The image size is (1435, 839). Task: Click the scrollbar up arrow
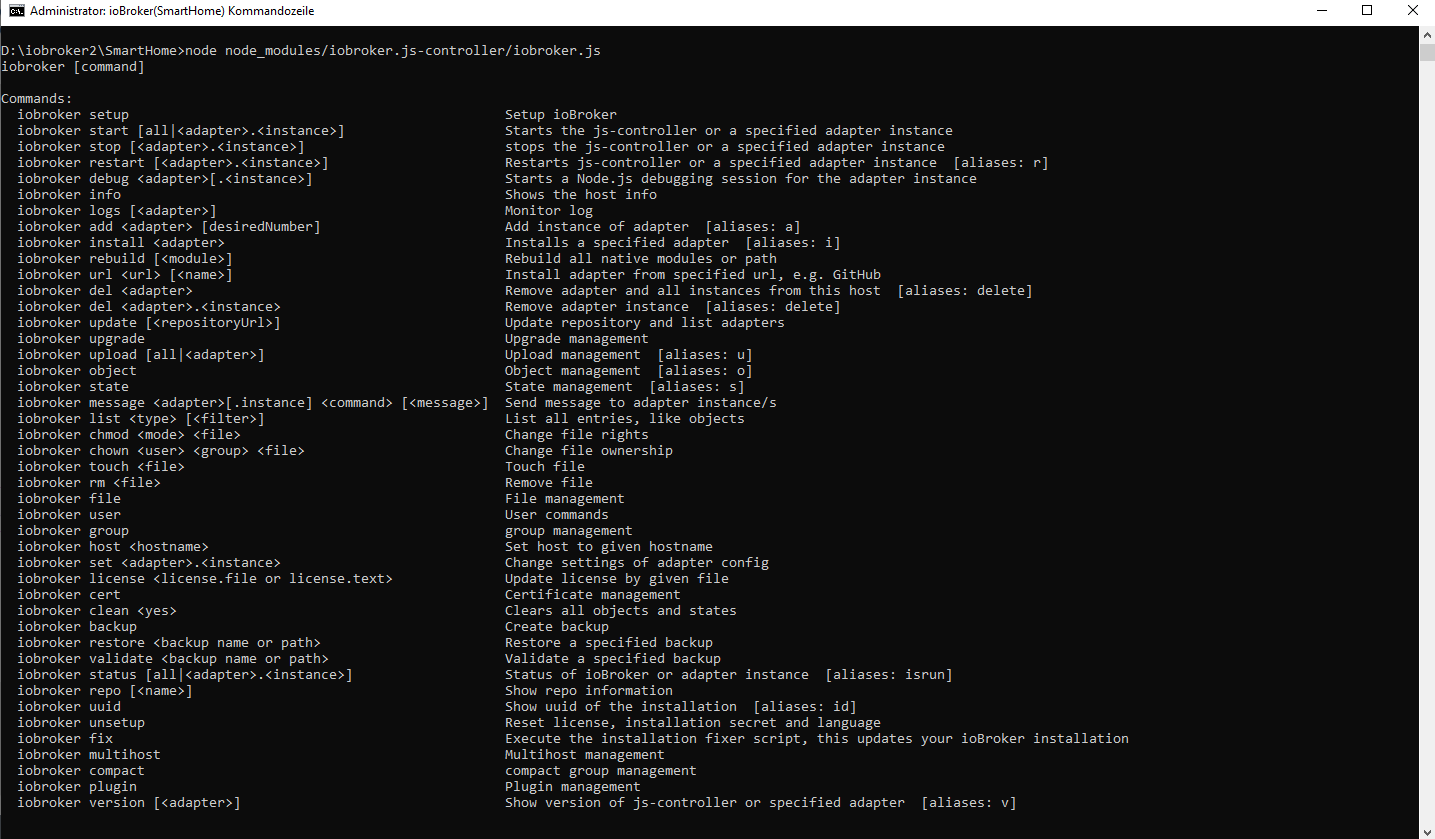point(1427,34)
